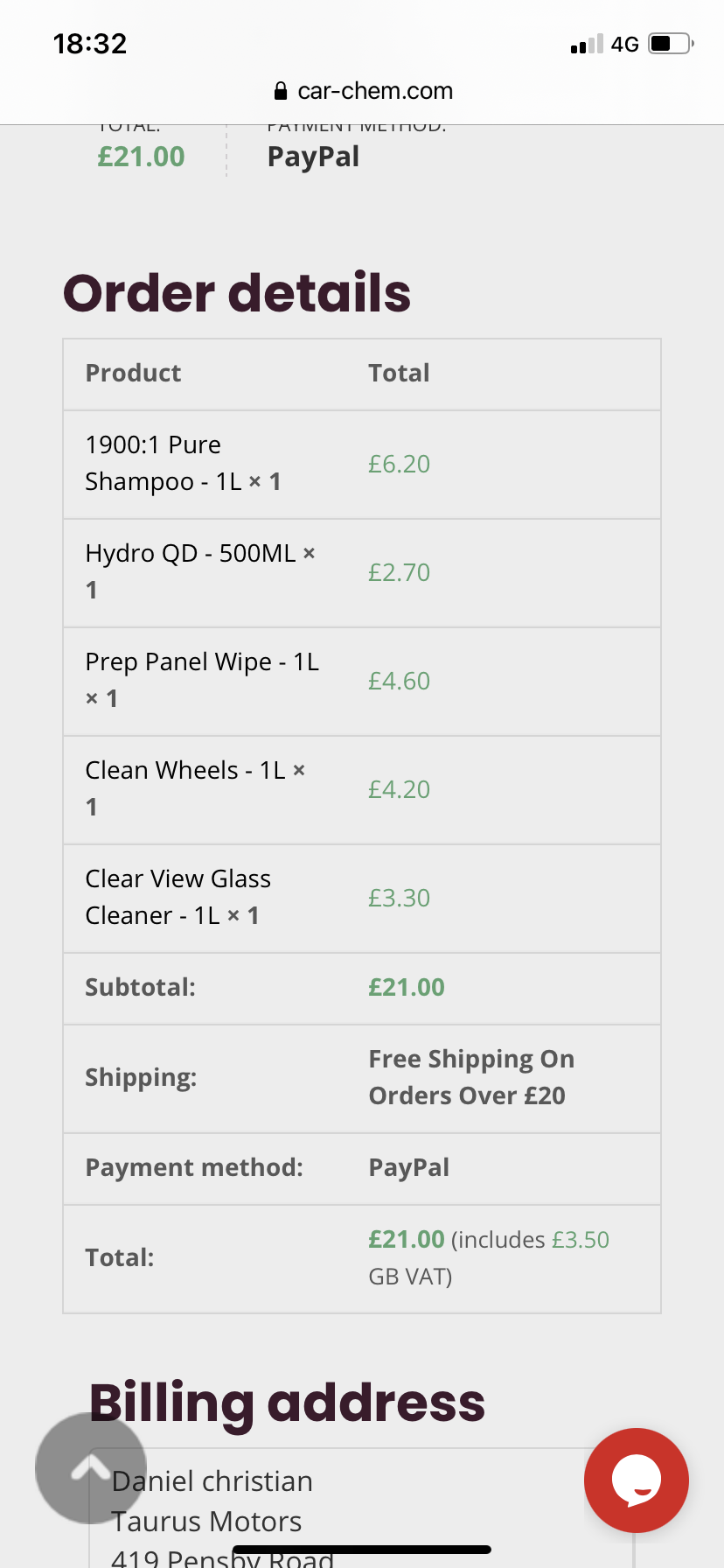Select the car-chem.com address bar

(x=363, y=91)
